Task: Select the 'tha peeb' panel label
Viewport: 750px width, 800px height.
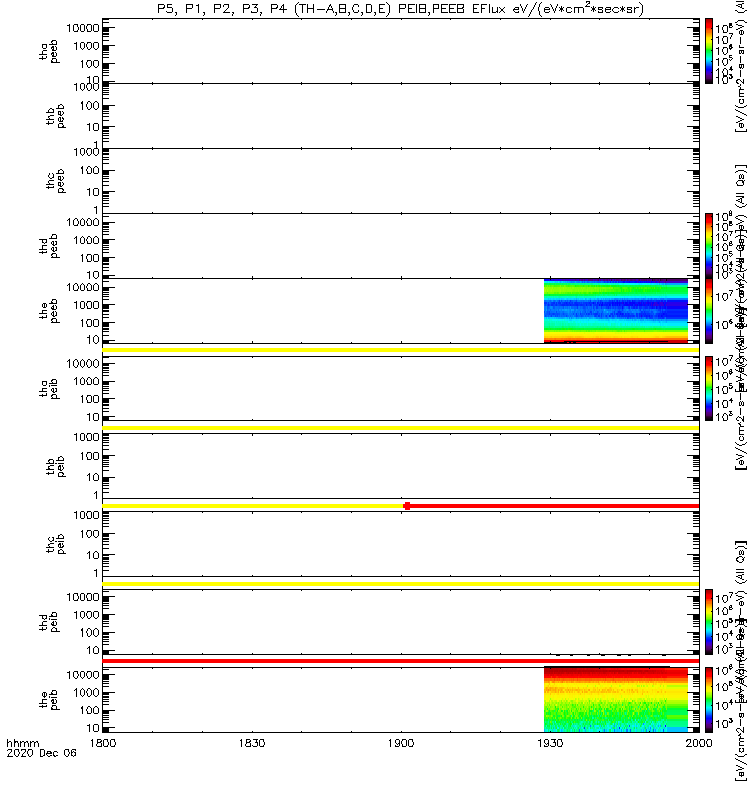Action: tap(49, 51)
